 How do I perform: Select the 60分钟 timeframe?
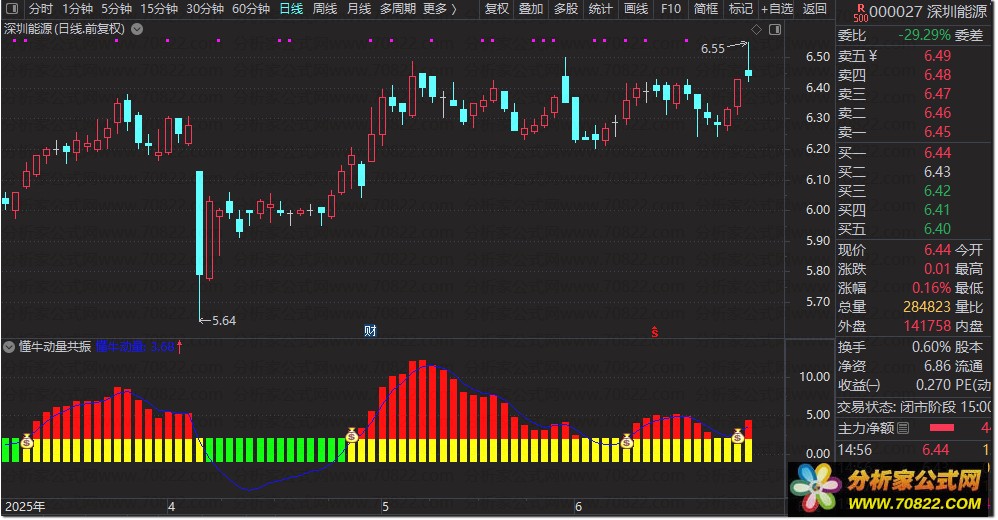[251, 9]
